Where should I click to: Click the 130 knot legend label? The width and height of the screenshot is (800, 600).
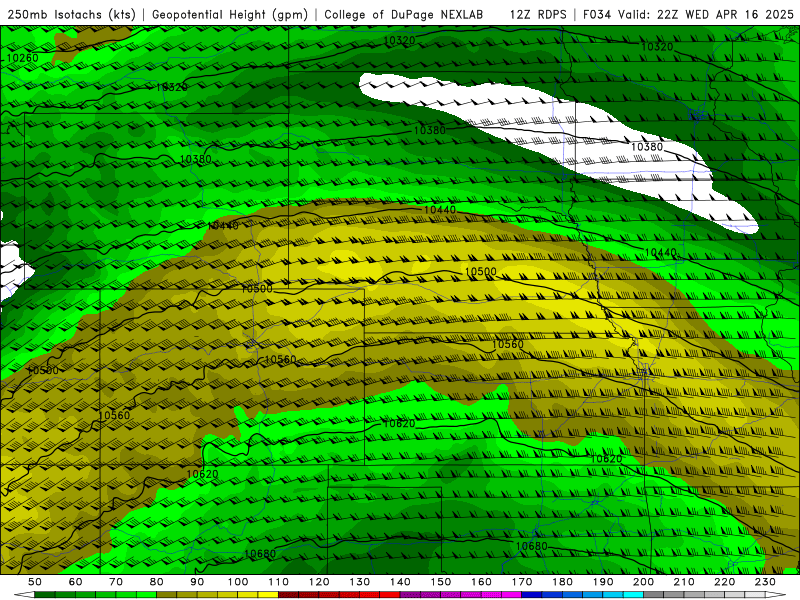(x=360, y=582)
